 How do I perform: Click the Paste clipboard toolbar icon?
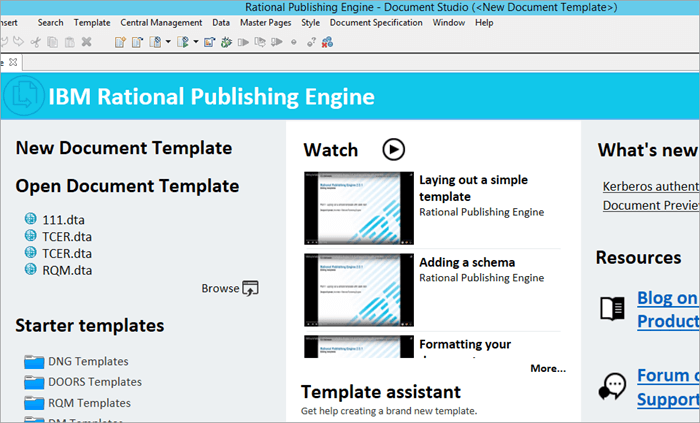[x=70, y=42]
